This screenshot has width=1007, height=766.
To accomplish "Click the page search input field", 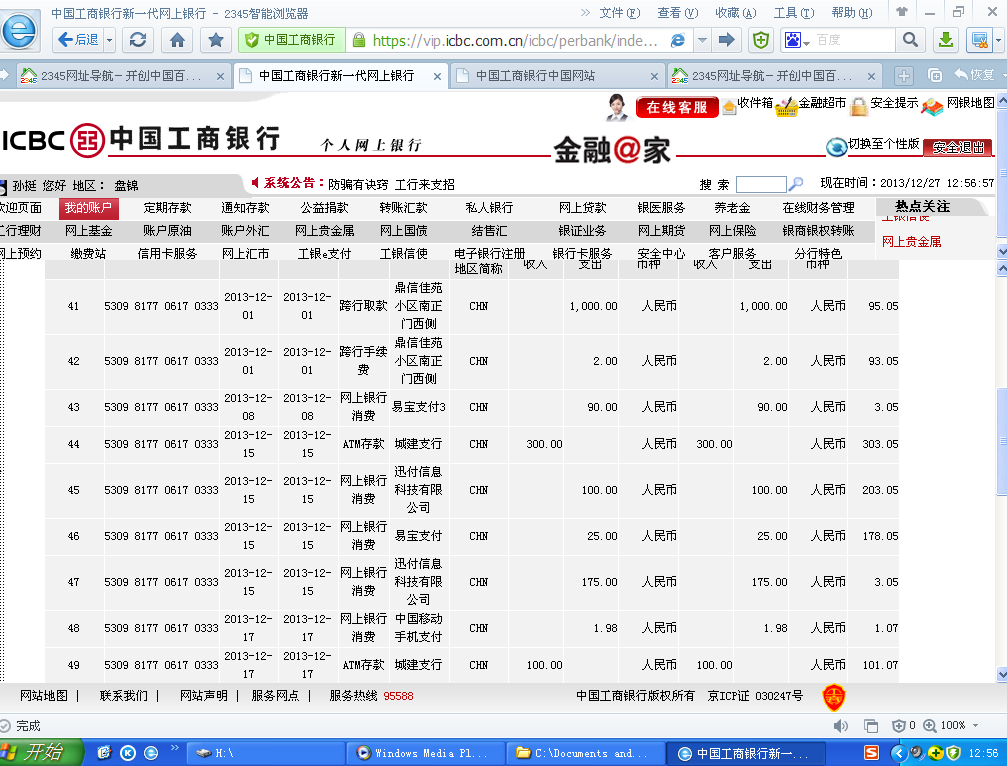I will pyautogui.click(x=760, y=184).
